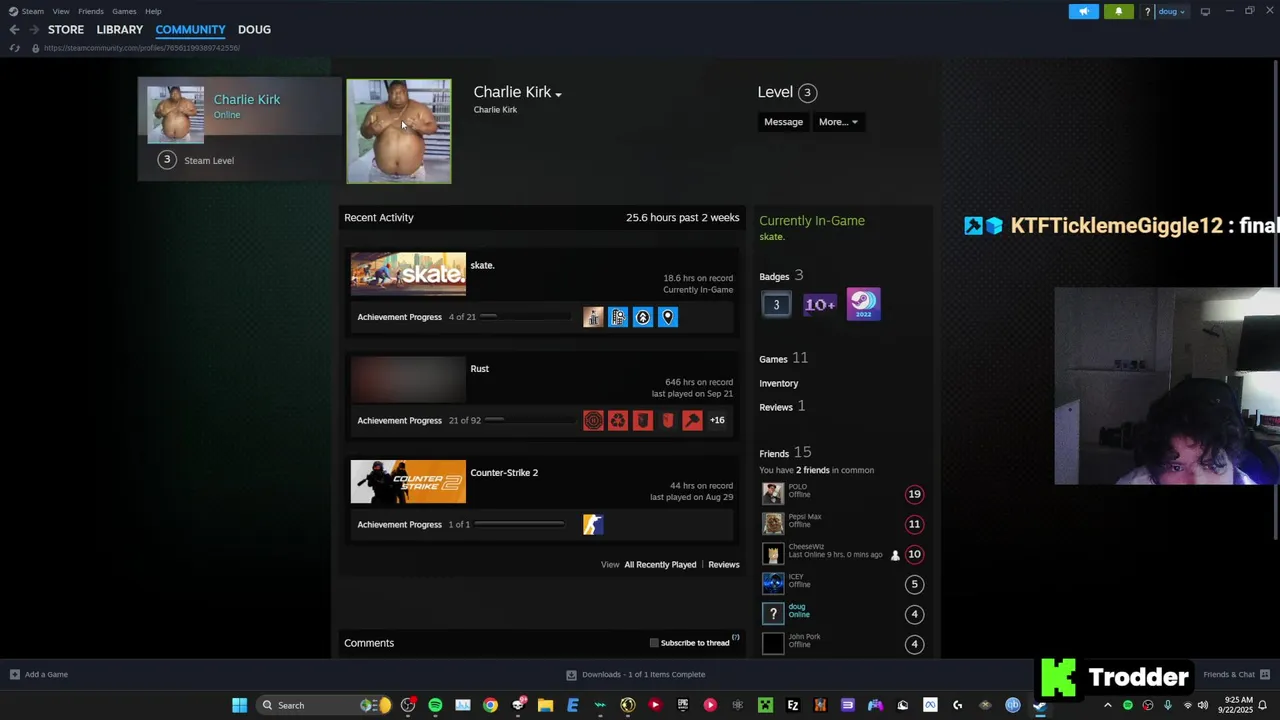Image resolution: width=1280 pixels, height=720 pixels.
Task: Open the Reviews 1 sidebar link
Action: coord(782,407)
